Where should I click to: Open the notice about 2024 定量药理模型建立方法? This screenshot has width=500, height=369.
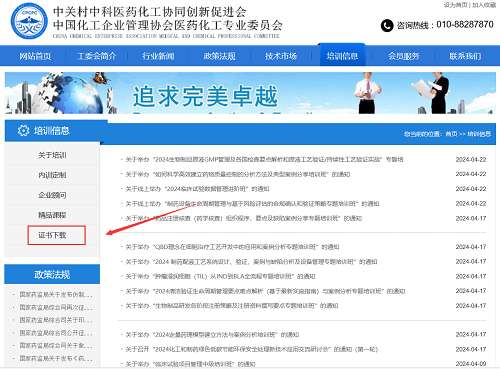point(212,335)
